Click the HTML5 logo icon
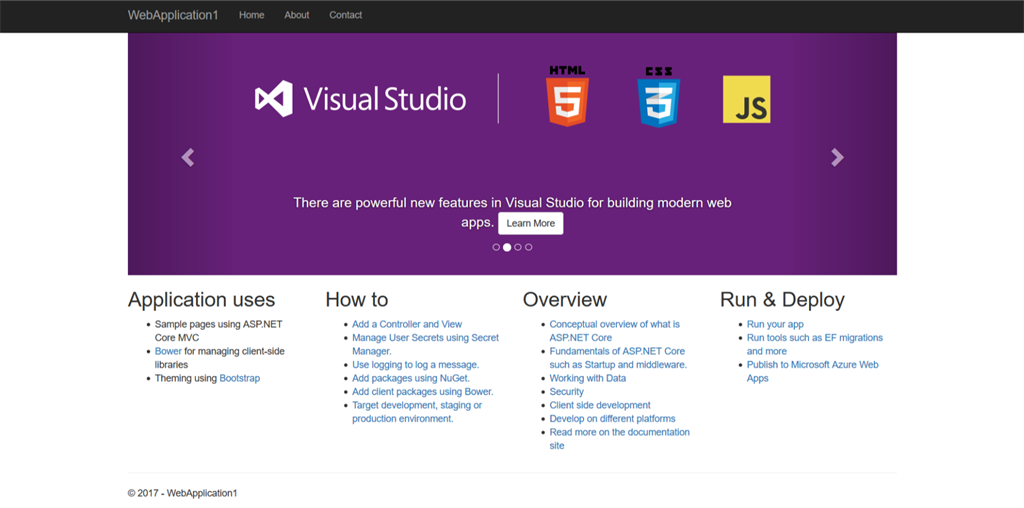The height and width of the screenshot is (508, 1024). tap(567, 97)
